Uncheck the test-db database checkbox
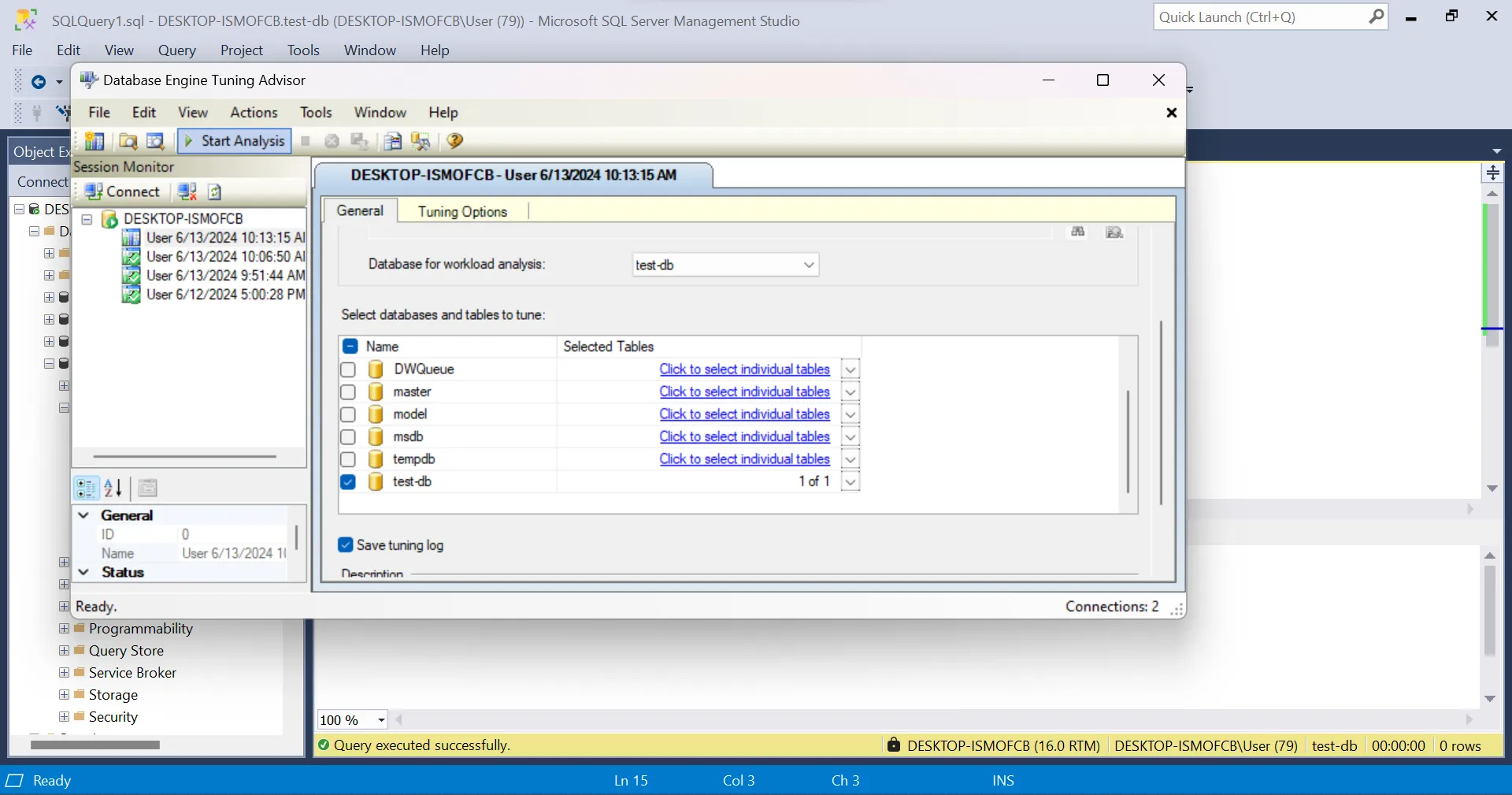This screenshot has height=795, width=1512. (x=348, y=481)
